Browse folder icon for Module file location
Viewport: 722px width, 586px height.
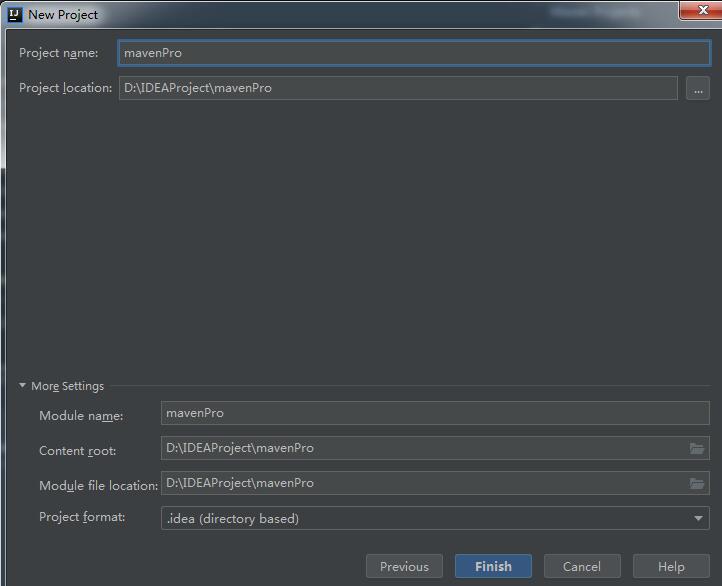pyautogui.click(x=697, y=483)
